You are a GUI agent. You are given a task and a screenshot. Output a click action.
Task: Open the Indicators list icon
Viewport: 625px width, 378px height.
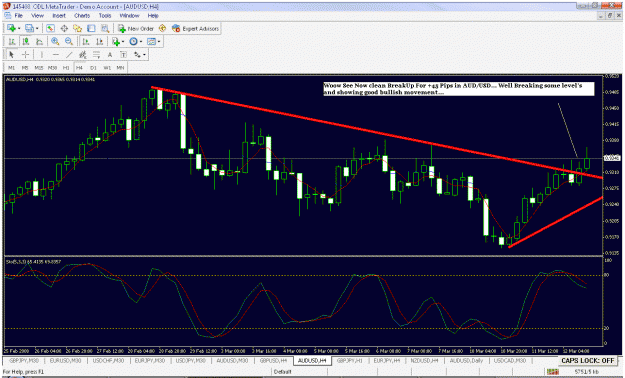[116, 41]
